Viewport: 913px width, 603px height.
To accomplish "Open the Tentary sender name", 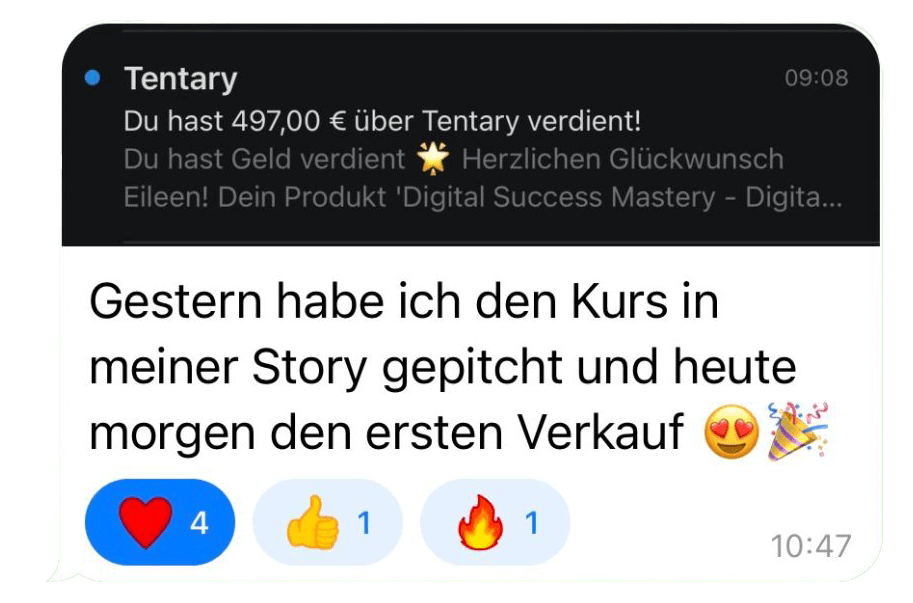I will tap(181, 79).
